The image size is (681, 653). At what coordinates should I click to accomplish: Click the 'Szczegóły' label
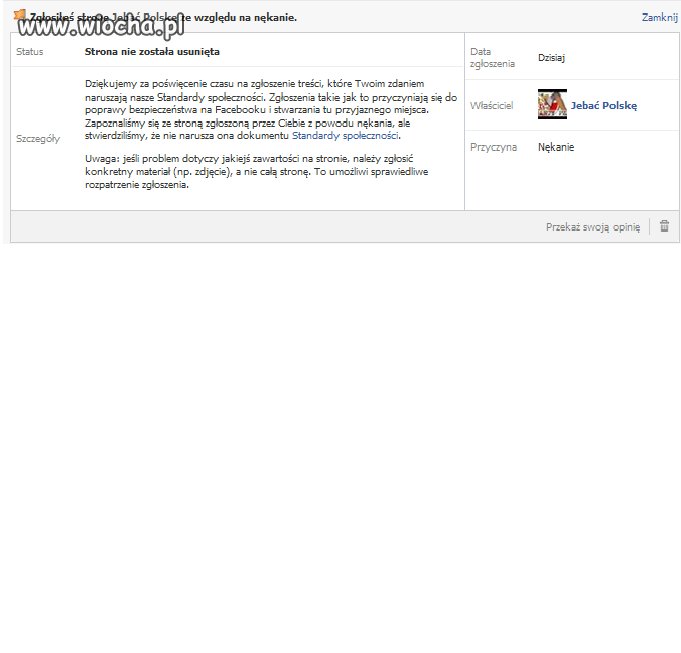(38, 139)
